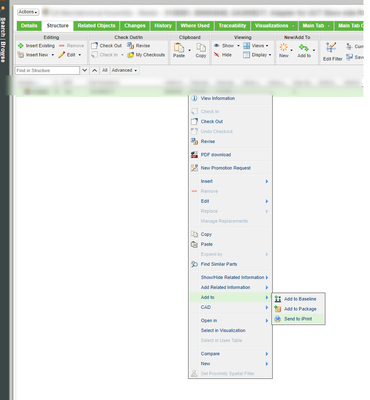The height and width of the screenshot is (400, 370).
Task: Open My Checkouts from toolbar
Action: pyautogui.click(x=146, y=55)
